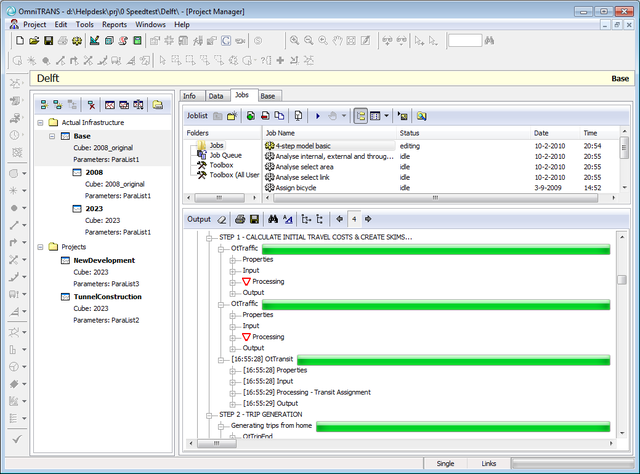Viewport: 640px width, 474px height.
Task: Go to next output with right arrow
Action: [x=368, y=219]
